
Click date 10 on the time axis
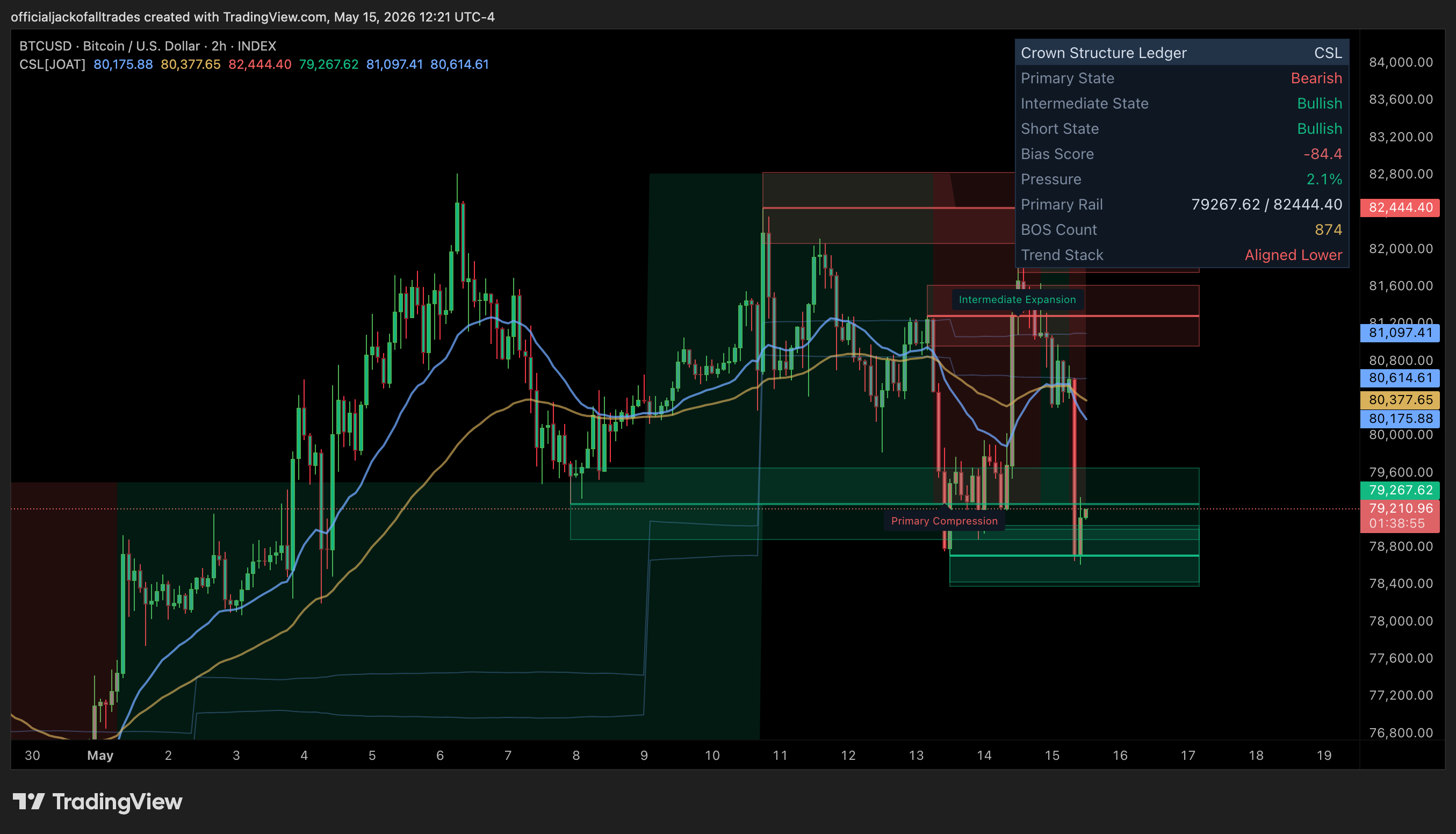[712, 755]
